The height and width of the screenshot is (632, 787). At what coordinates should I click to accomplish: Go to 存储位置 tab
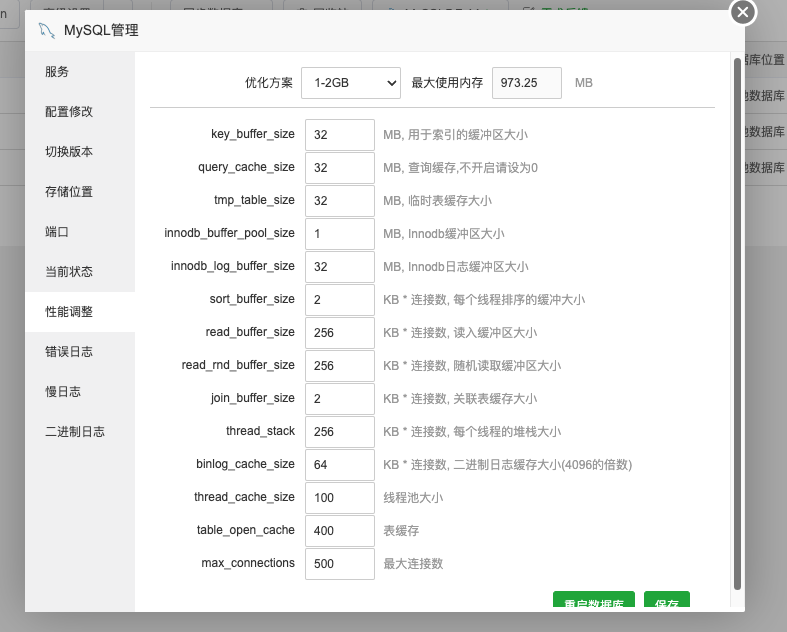(x=80, y=192)
